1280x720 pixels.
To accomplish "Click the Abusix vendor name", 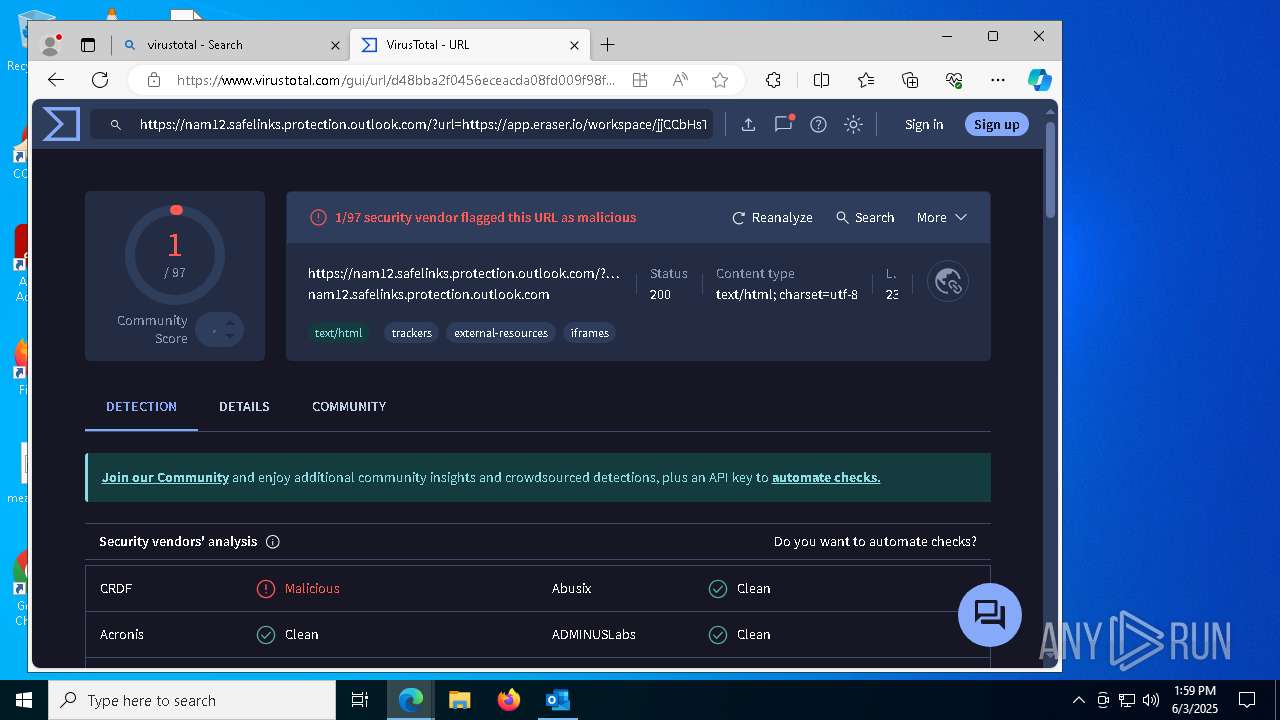I will [x=572, y=588].
